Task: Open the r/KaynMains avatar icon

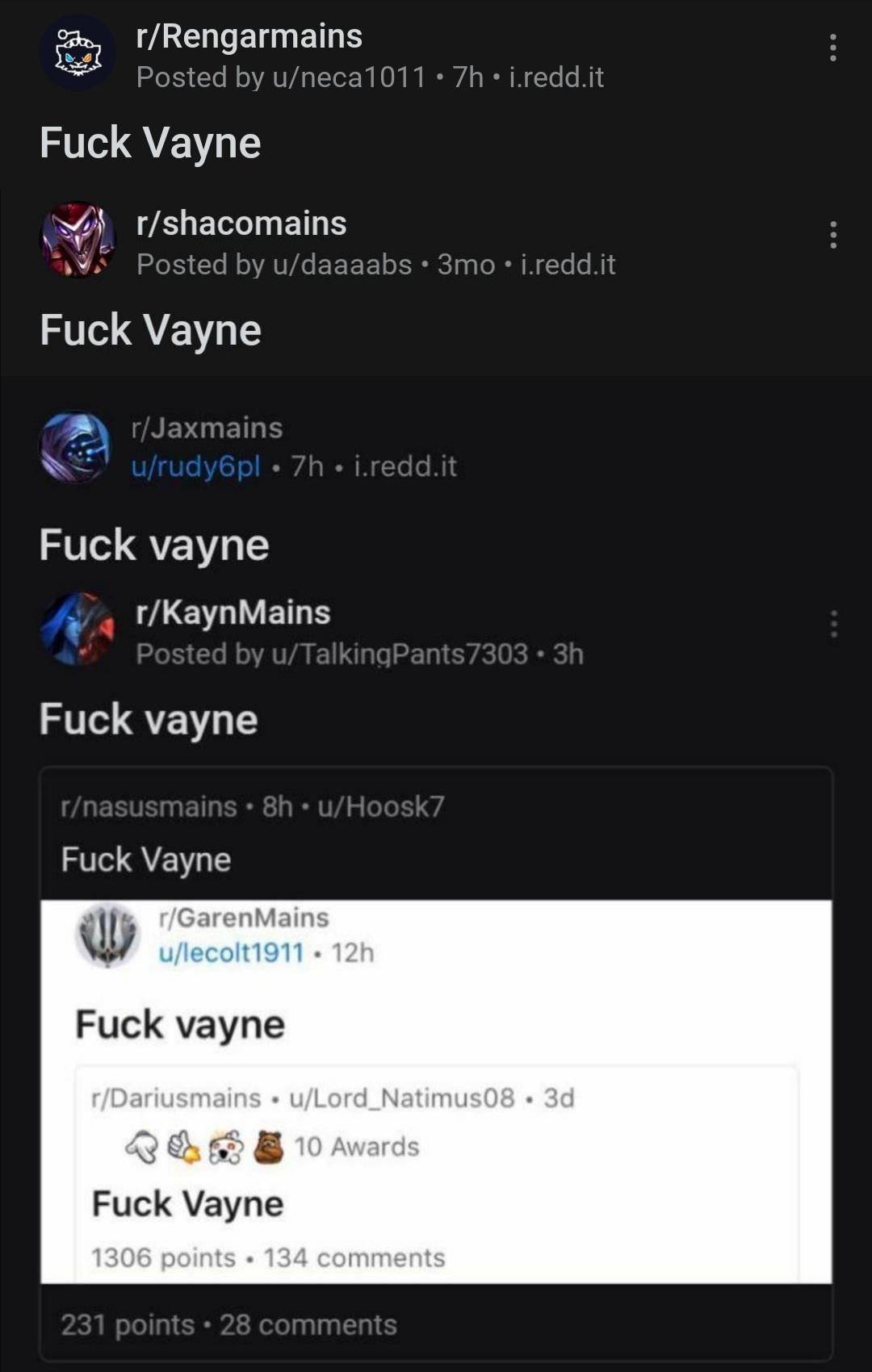Action: (x=78, y=629)
